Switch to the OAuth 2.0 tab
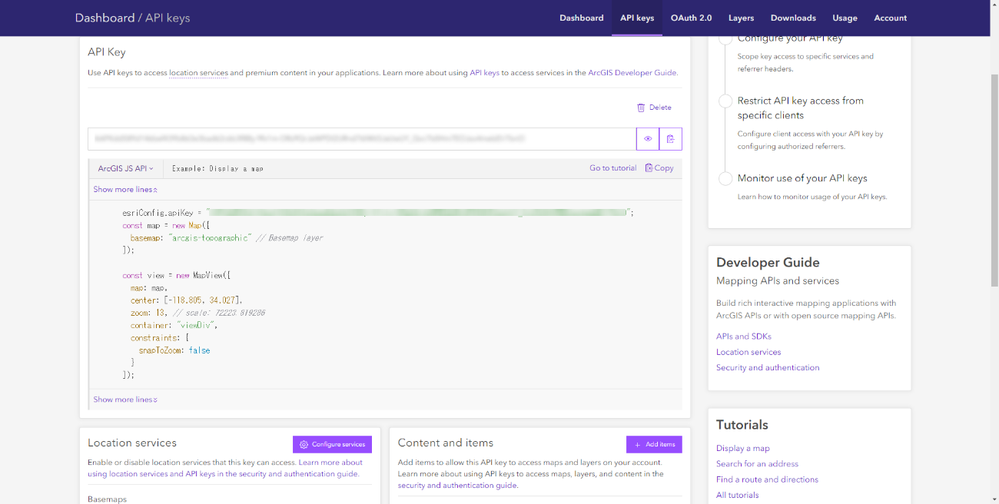999x504 pixels. (x=691, y=18)
